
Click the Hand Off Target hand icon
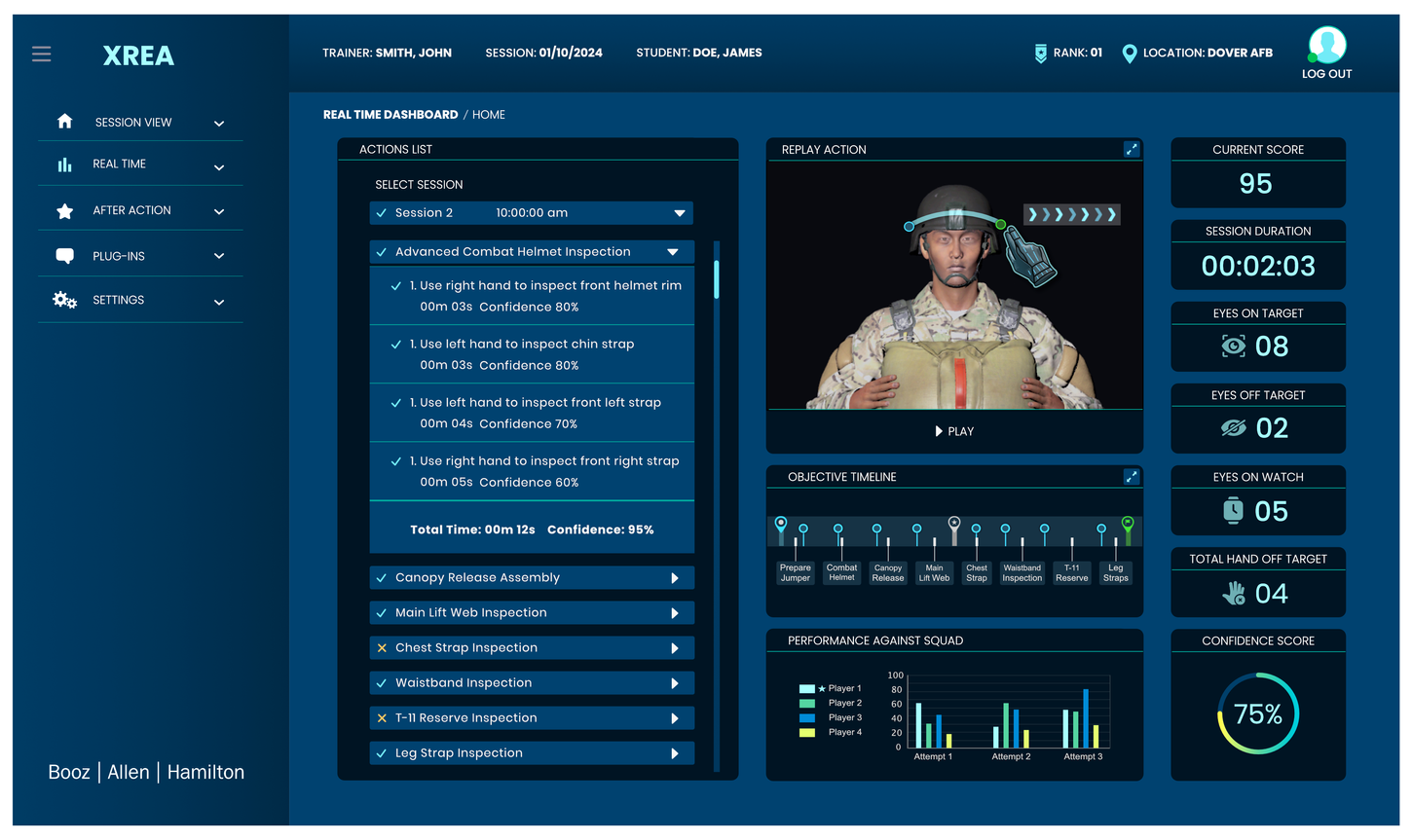(1234, 593)
